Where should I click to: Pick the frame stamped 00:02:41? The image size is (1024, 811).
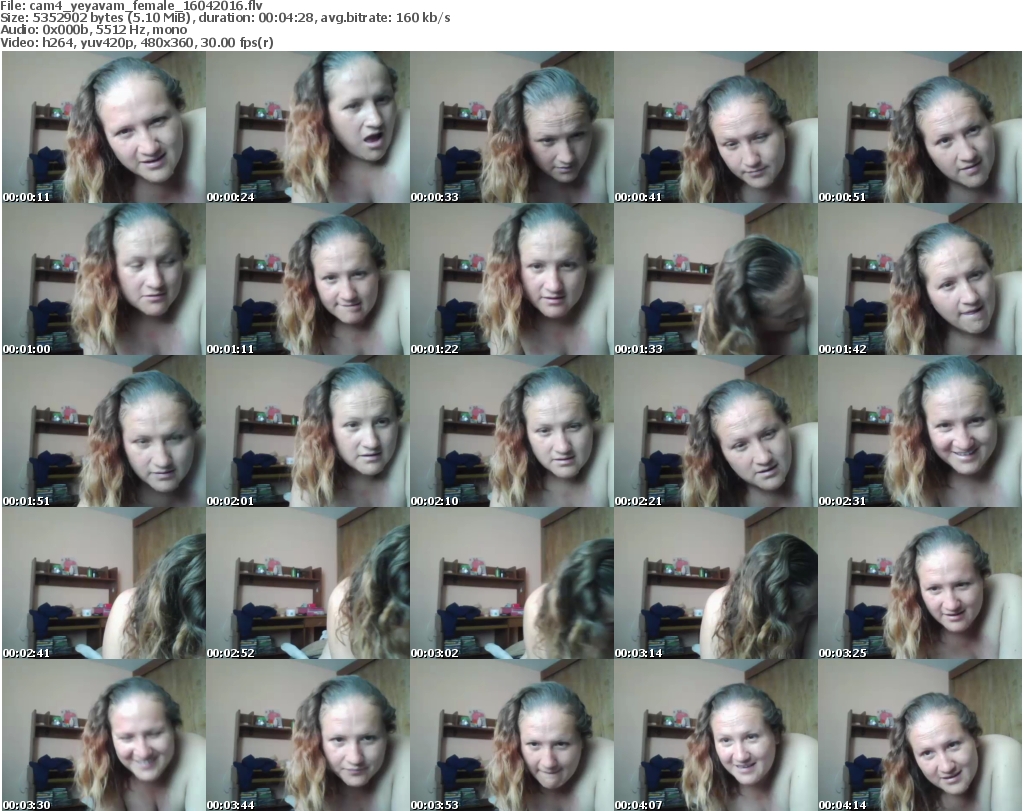tap(104, 584)
